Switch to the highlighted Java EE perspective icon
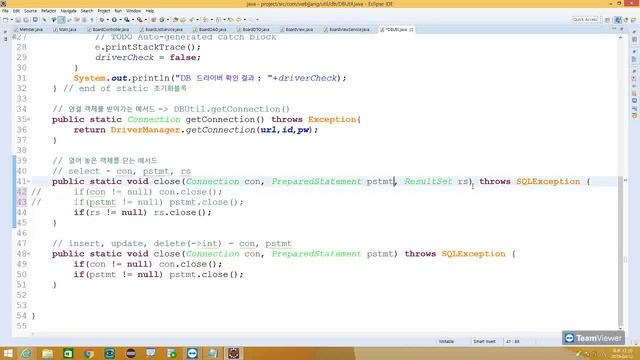Image resolution: width=640 pixels, height=360 pixels. tap(618, 20)
